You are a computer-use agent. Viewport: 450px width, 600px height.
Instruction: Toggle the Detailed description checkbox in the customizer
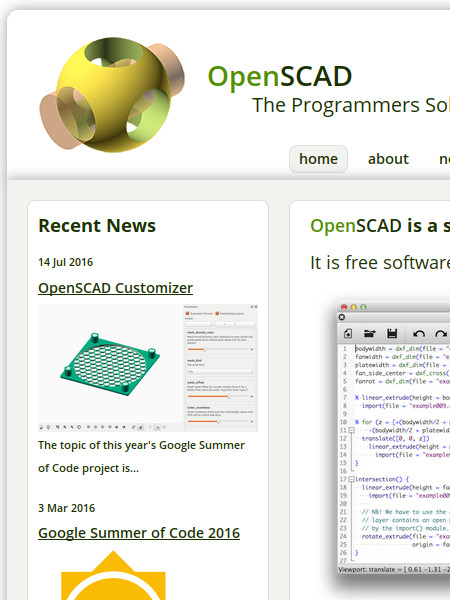(217, 313)
